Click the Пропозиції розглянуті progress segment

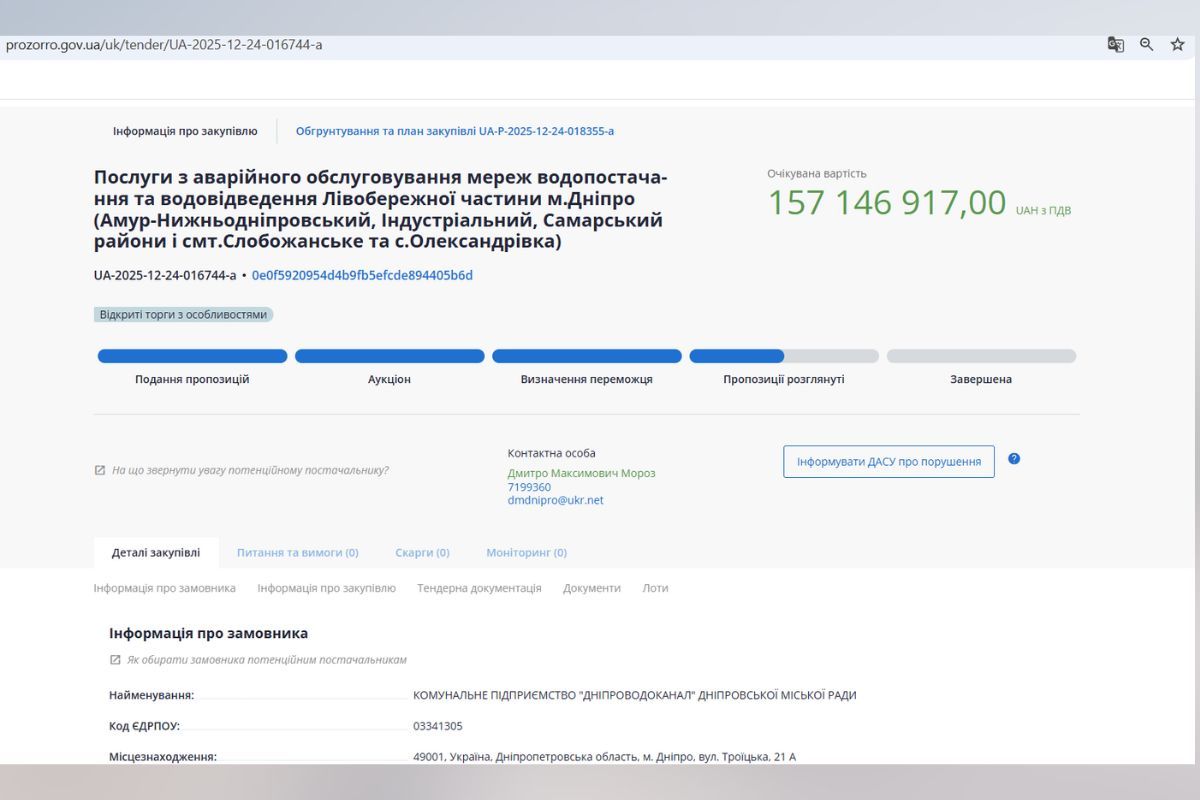[786, 355]
